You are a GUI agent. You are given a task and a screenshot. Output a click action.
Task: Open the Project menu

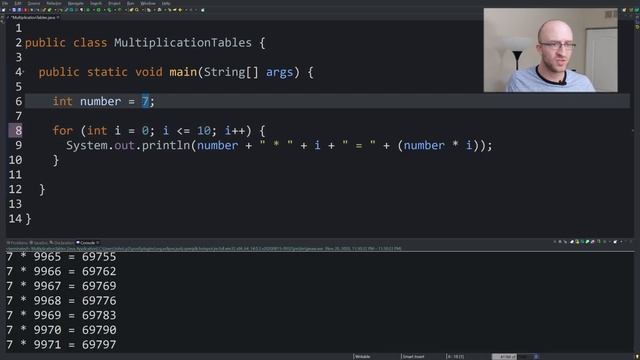[x=114, y=3]
